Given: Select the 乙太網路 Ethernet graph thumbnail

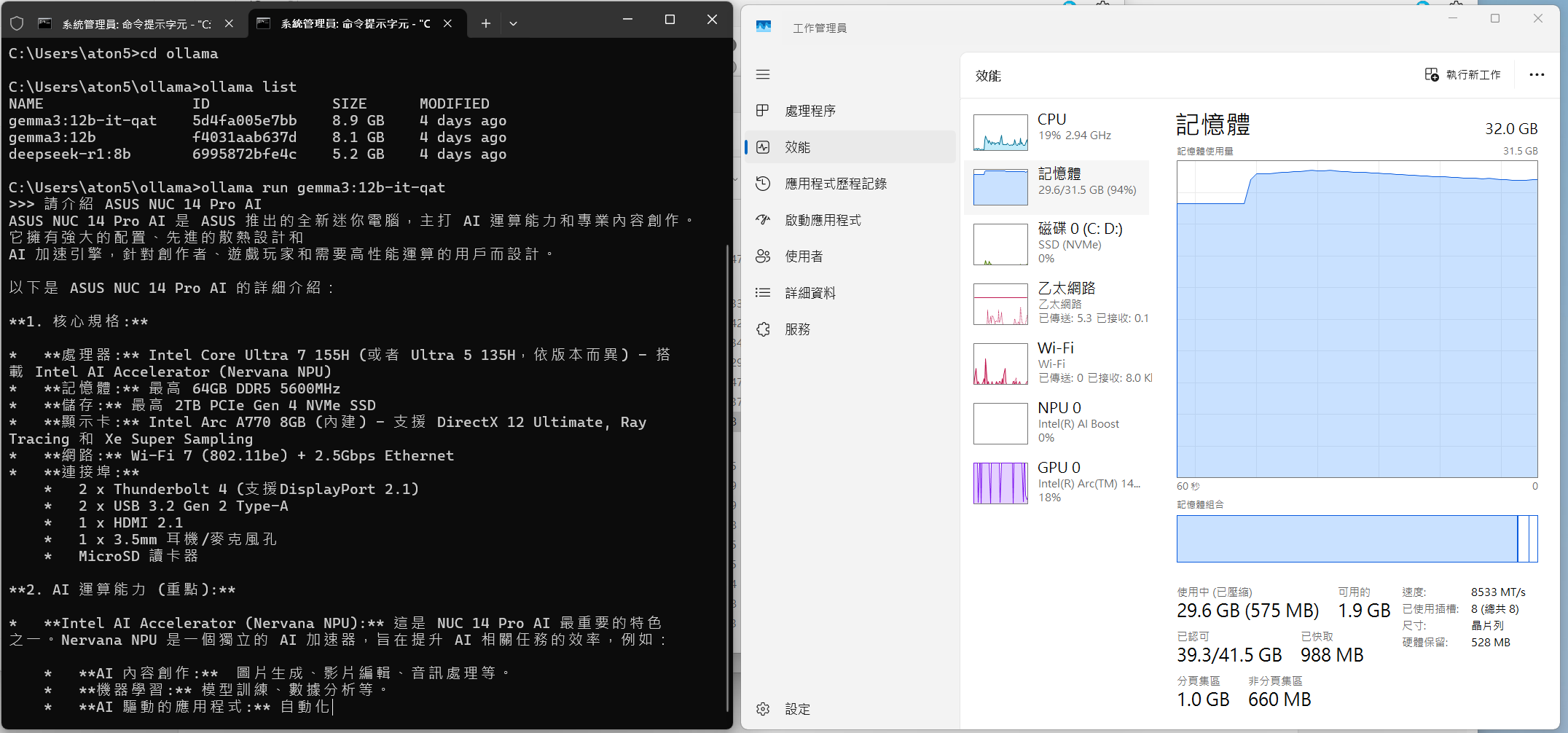Looking at the screenshot, I should 1000,304.
